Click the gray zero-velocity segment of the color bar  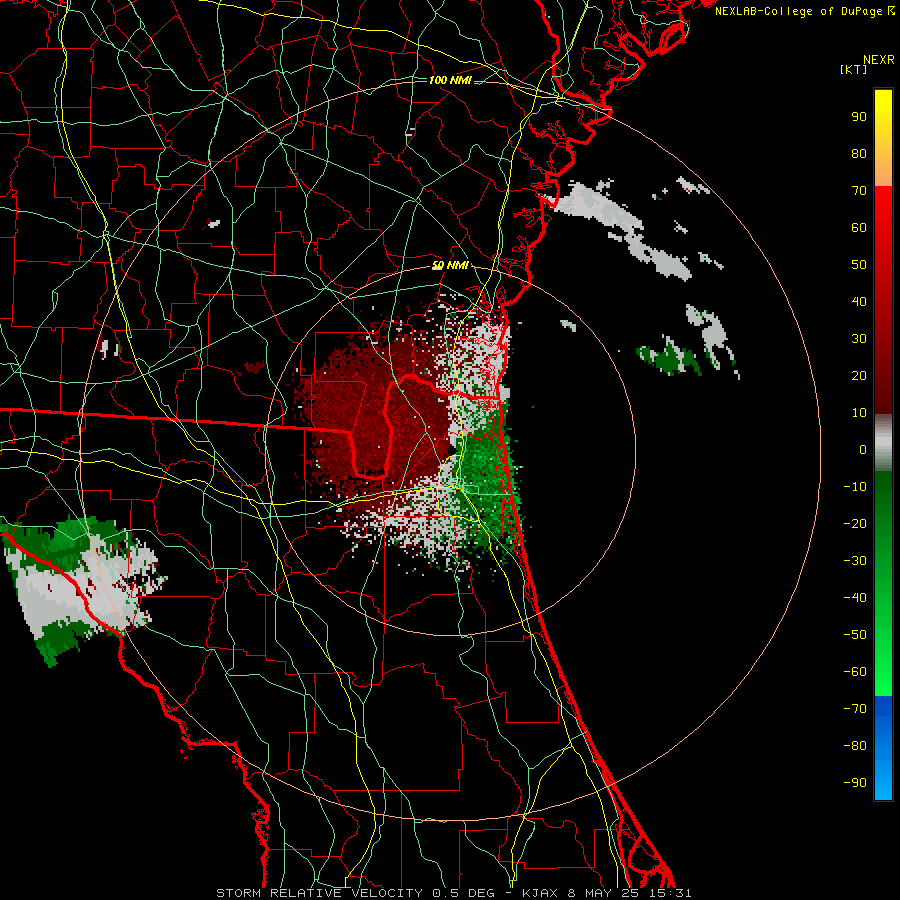883,443
